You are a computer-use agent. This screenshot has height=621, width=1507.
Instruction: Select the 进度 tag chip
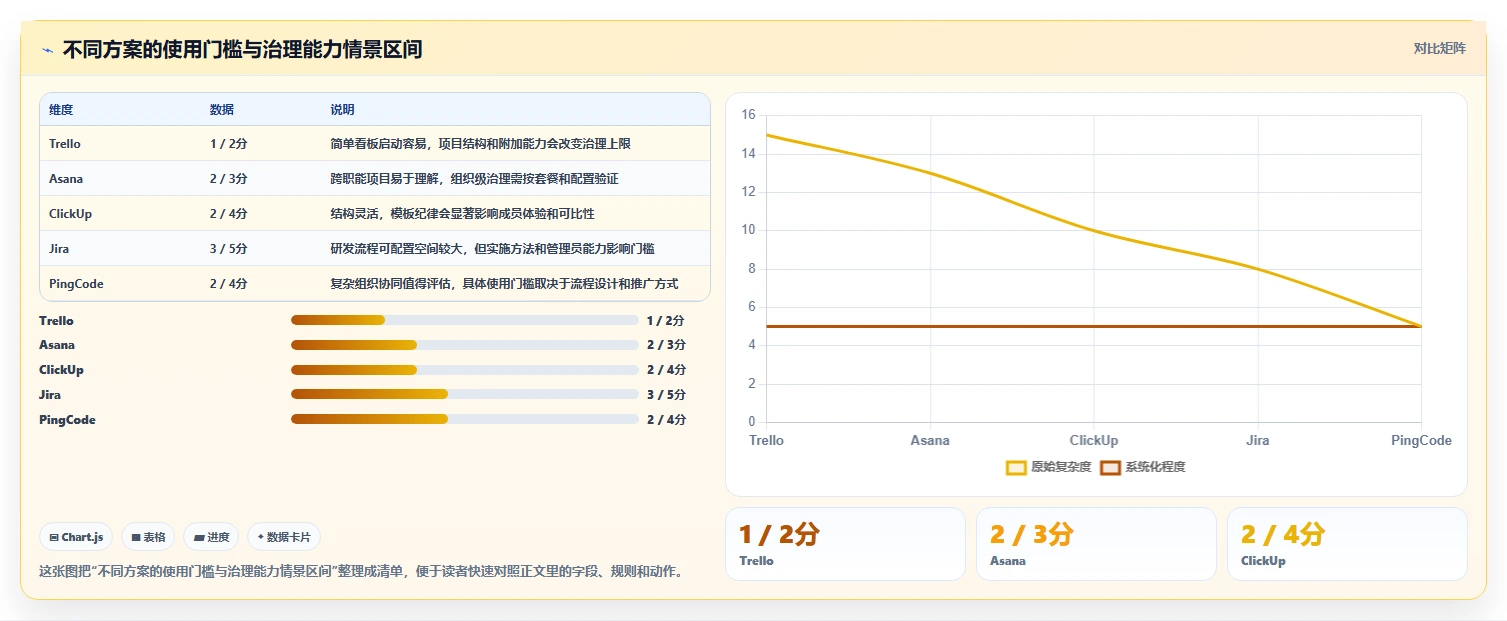pos(211,537)
